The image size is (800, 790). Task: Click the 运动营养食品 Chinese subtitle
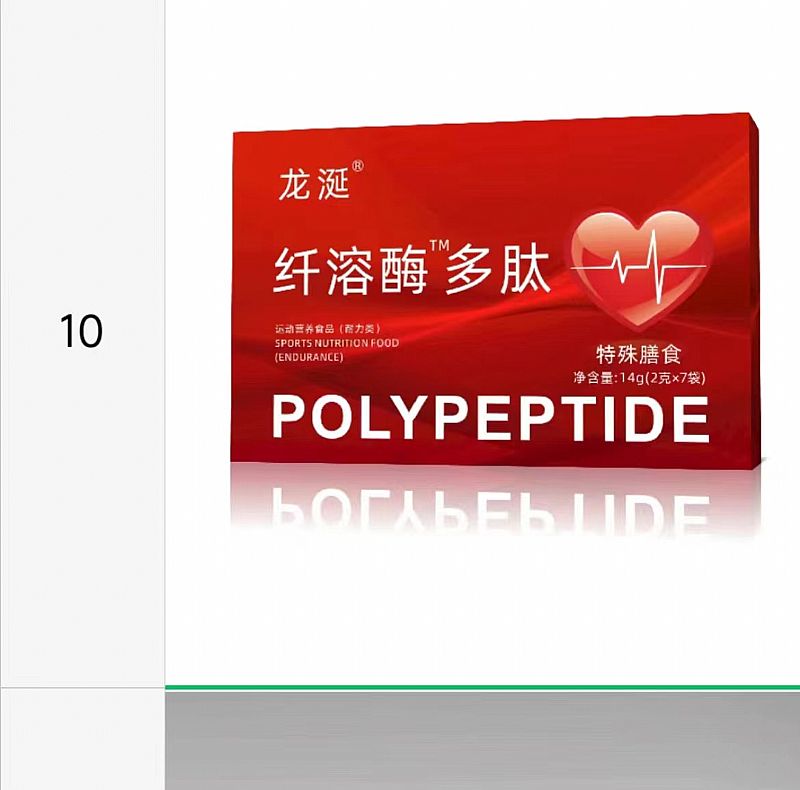coord(328,329)
